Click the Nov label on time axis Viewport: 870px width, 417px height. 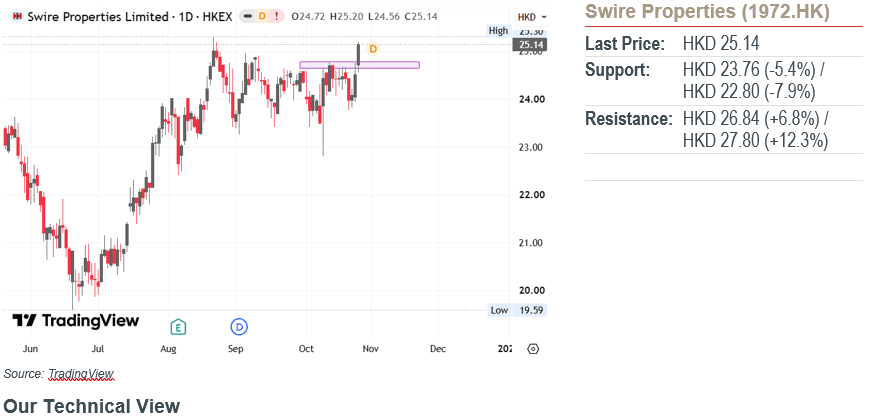click(x=371, y=349)
